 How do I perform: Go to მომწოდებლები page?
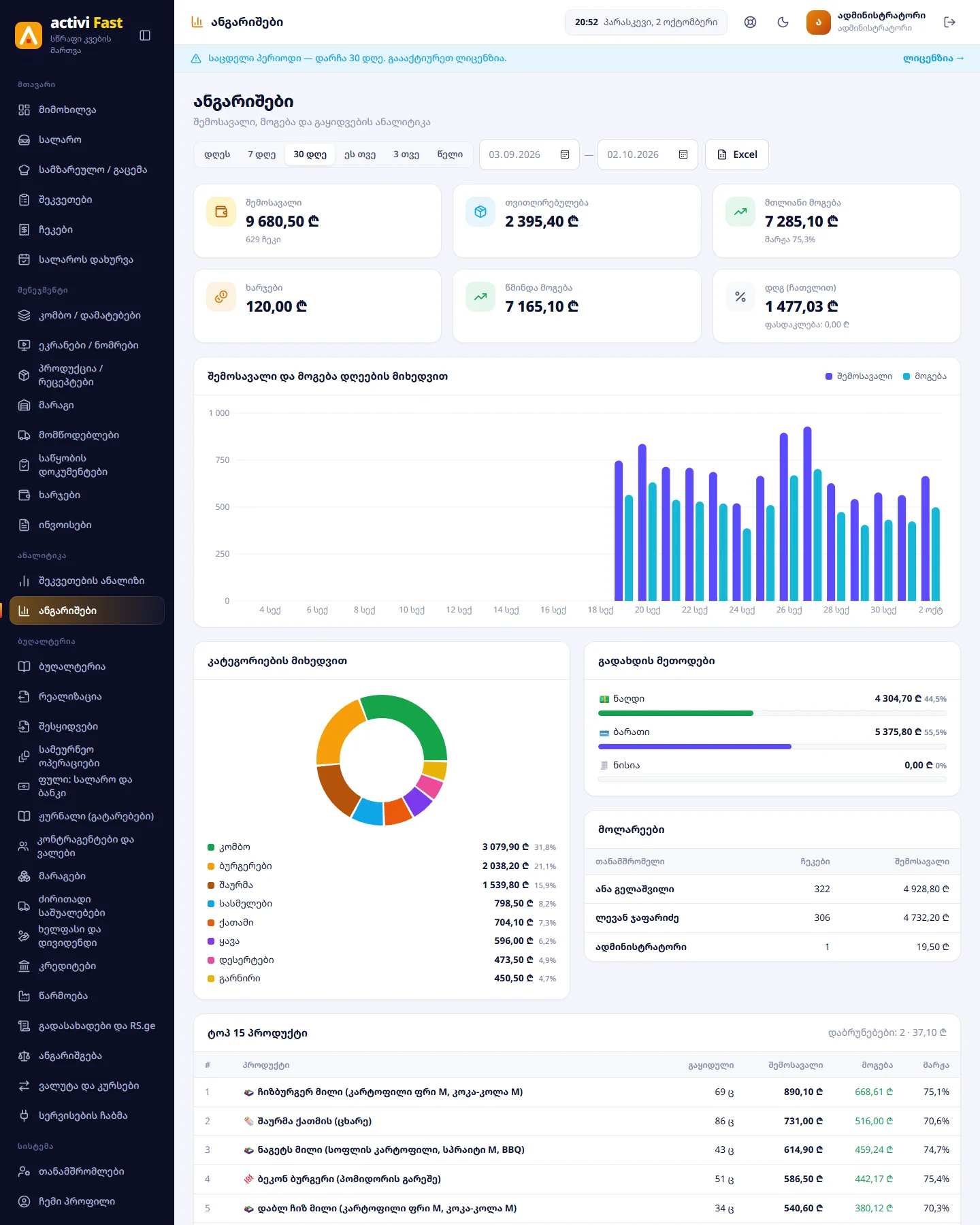87,436
